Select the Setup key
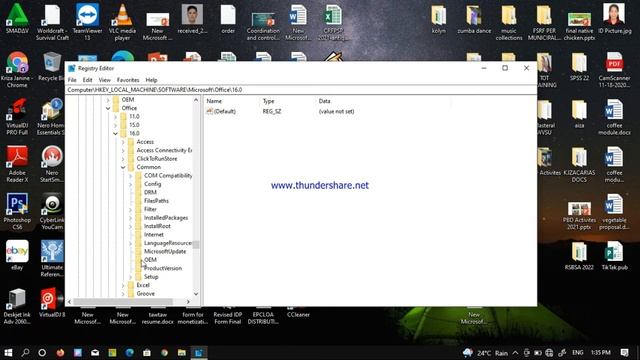Viewport: 640px width, 360px height. tap(151, 277)
